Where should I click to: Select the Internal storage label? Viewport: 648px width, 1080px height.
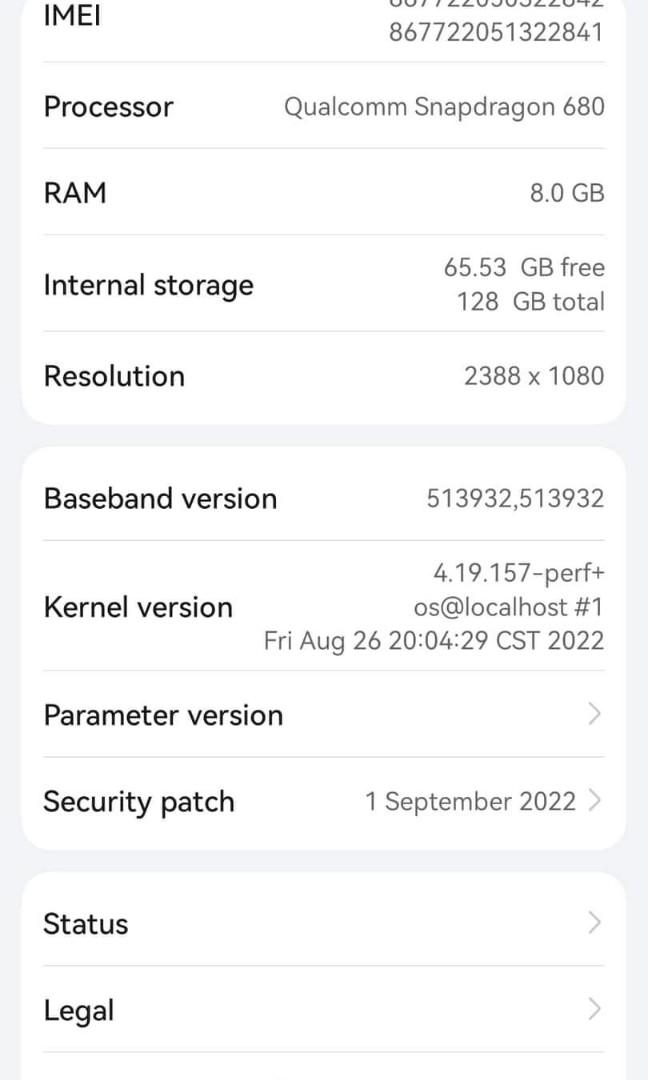pyautogui.click(x=148, y=285)
